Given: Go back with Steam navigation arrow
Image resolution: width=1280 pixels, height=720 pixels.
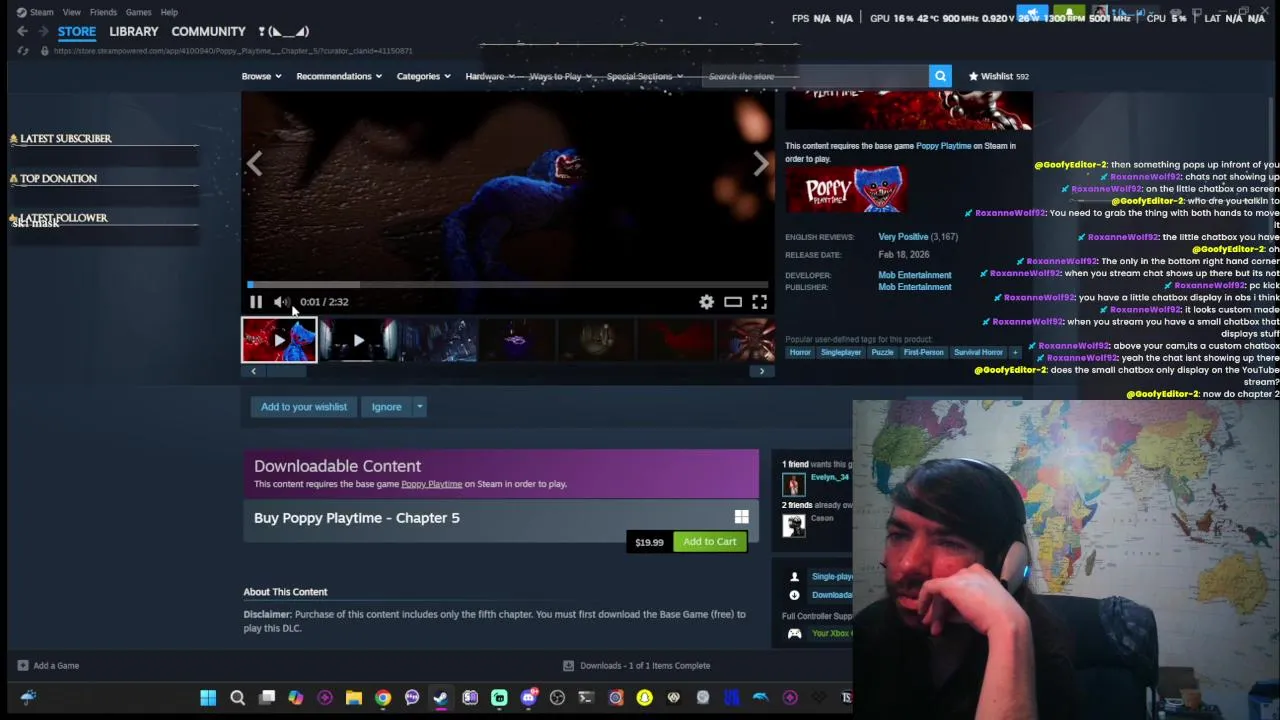Looking at the screenshot, I should click(22, 32).
